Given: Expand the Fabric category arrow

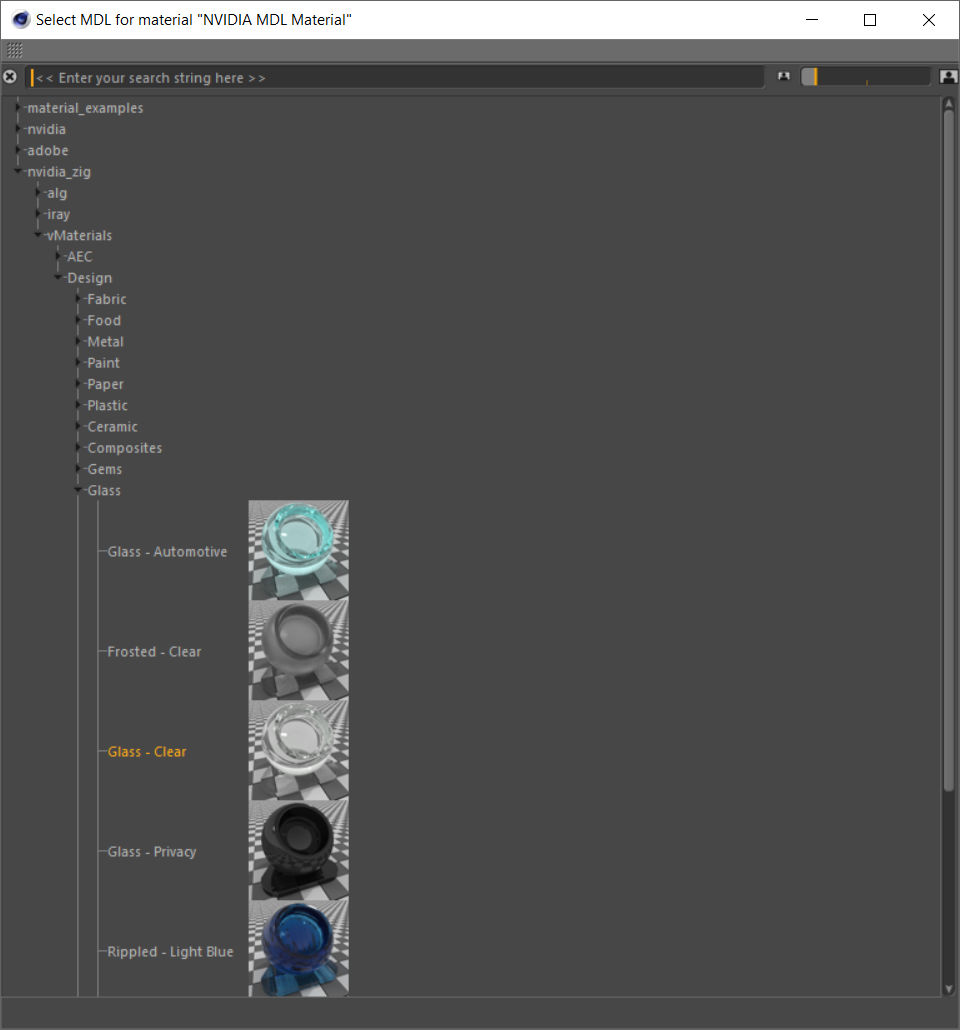Looking at the screenshot, I should 78,299.
